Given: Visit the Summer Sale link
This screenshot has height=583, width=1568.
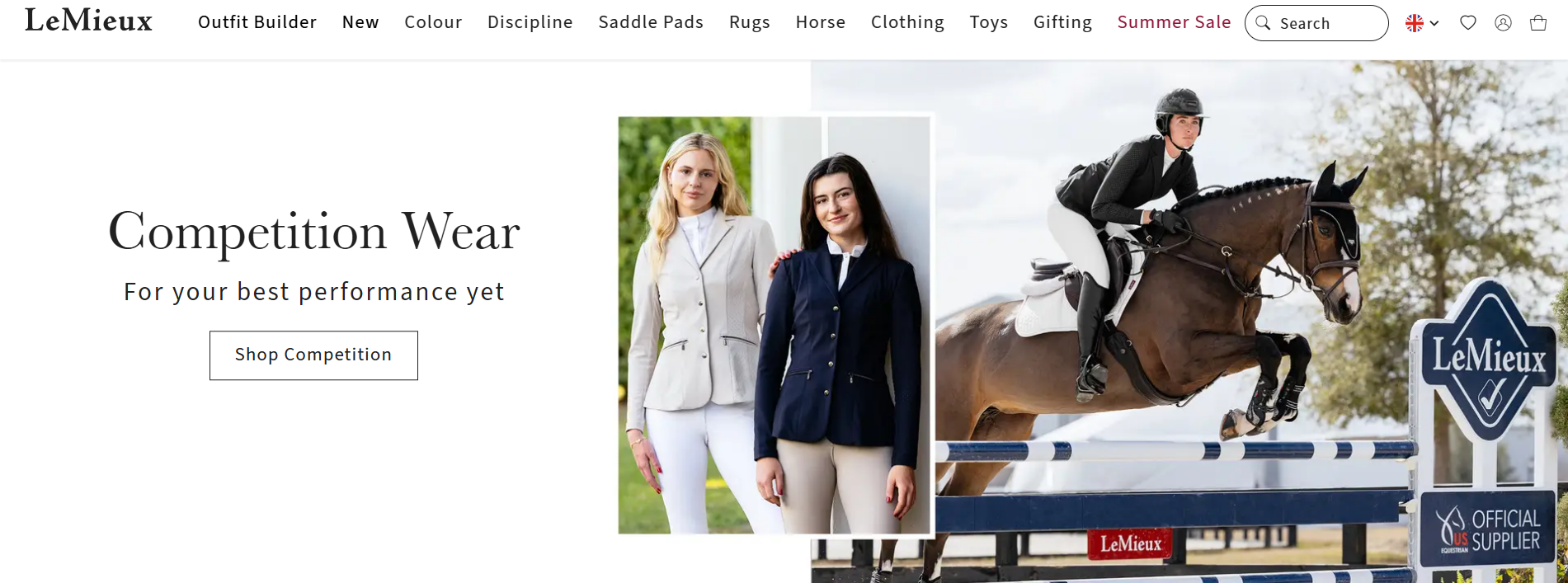Looking at the screenshot, I should [1174, 22].
